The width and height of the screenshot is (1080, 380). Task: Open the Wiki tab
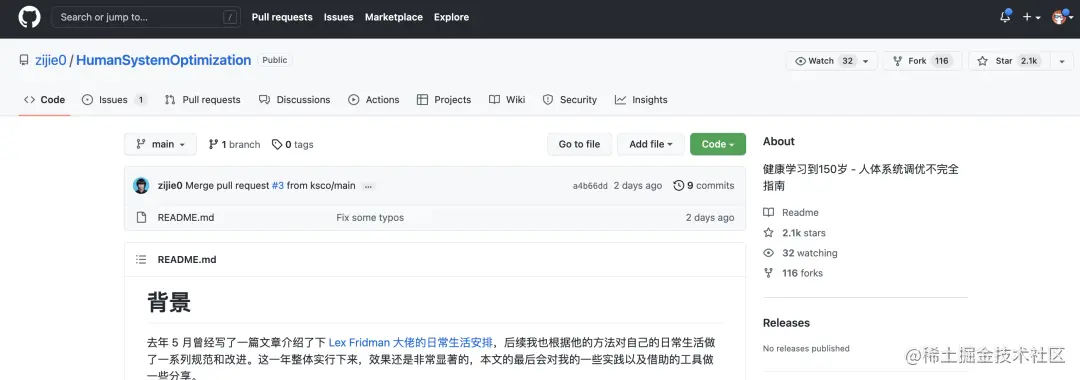point(508,100)
